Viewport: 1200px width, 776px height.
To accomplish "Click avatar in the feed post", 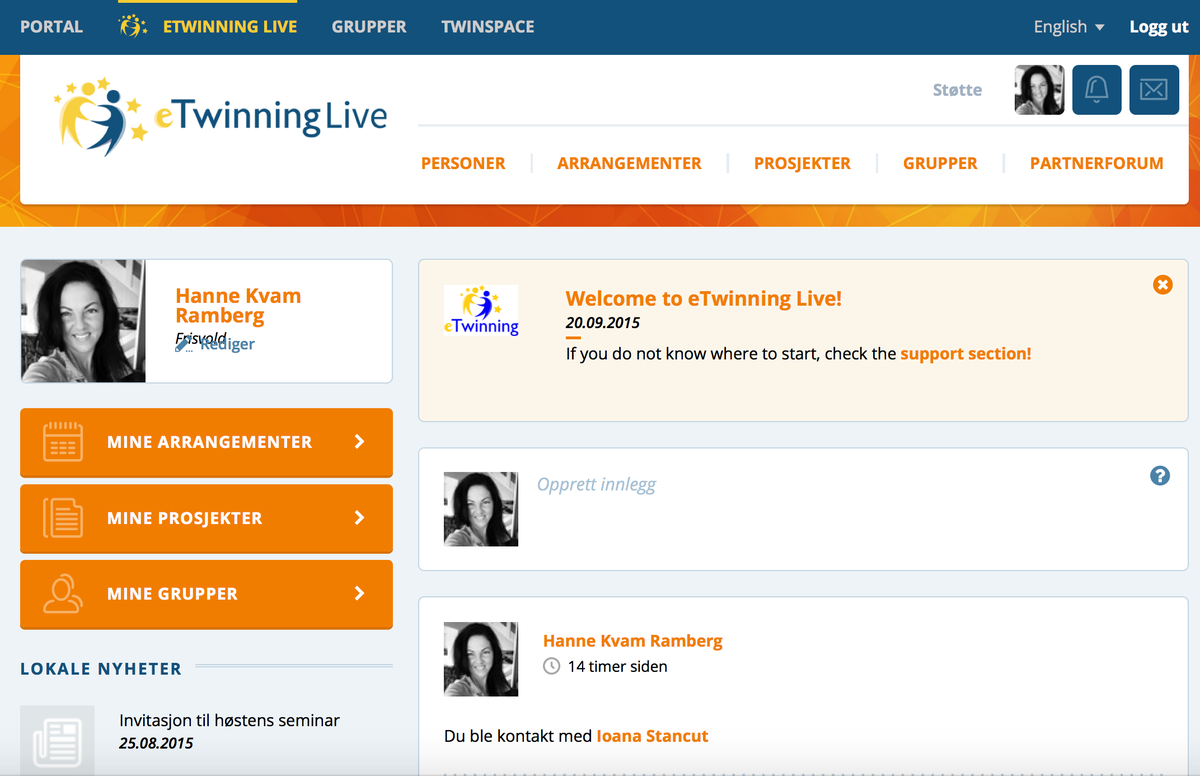I will pyautogui.click(x=481, y=659).
